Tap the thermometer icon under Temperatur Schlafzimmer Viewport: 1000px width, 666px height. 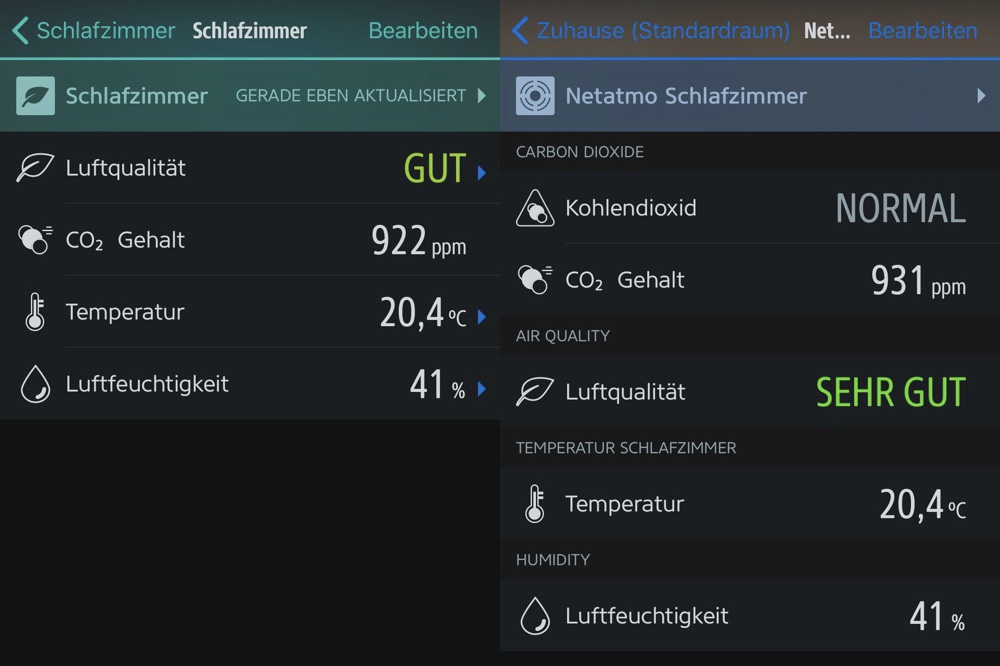click(535, 504)
